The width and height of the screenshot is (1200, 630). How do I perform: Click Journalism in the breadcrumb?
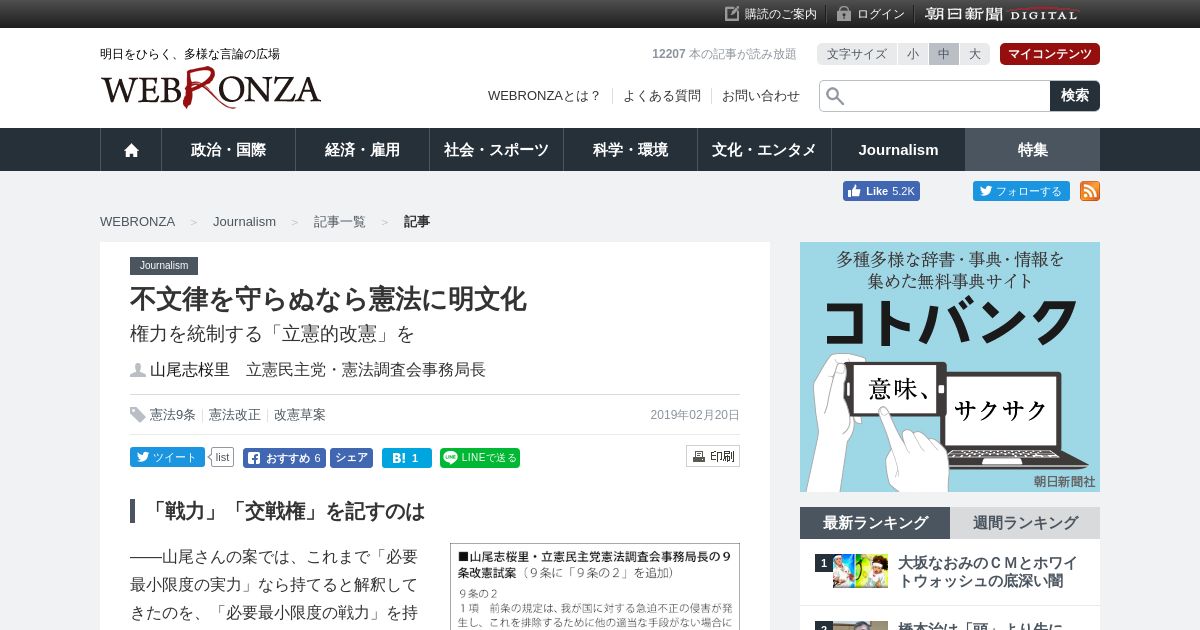pos(244,222)
